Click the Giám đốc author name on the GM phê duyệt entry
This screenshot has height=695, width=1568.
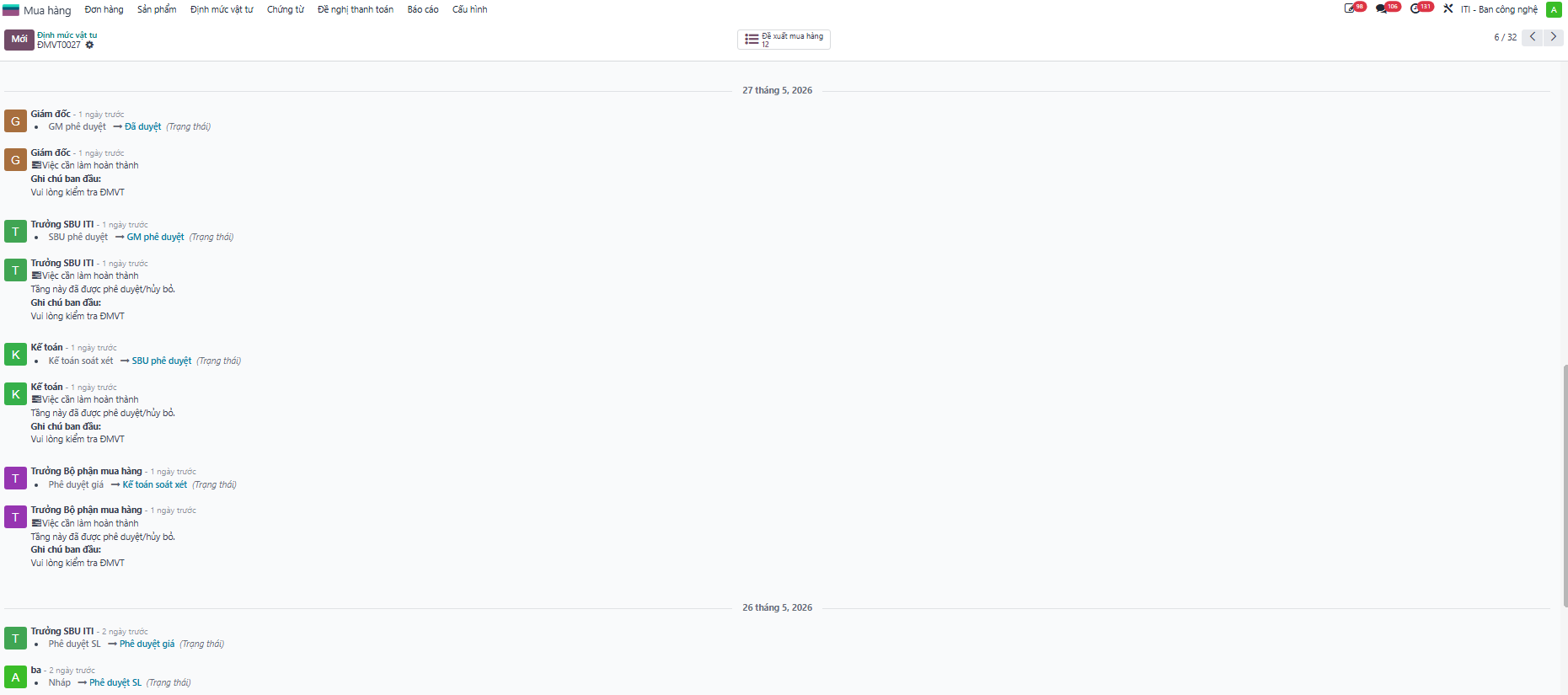tap(51, 114)
